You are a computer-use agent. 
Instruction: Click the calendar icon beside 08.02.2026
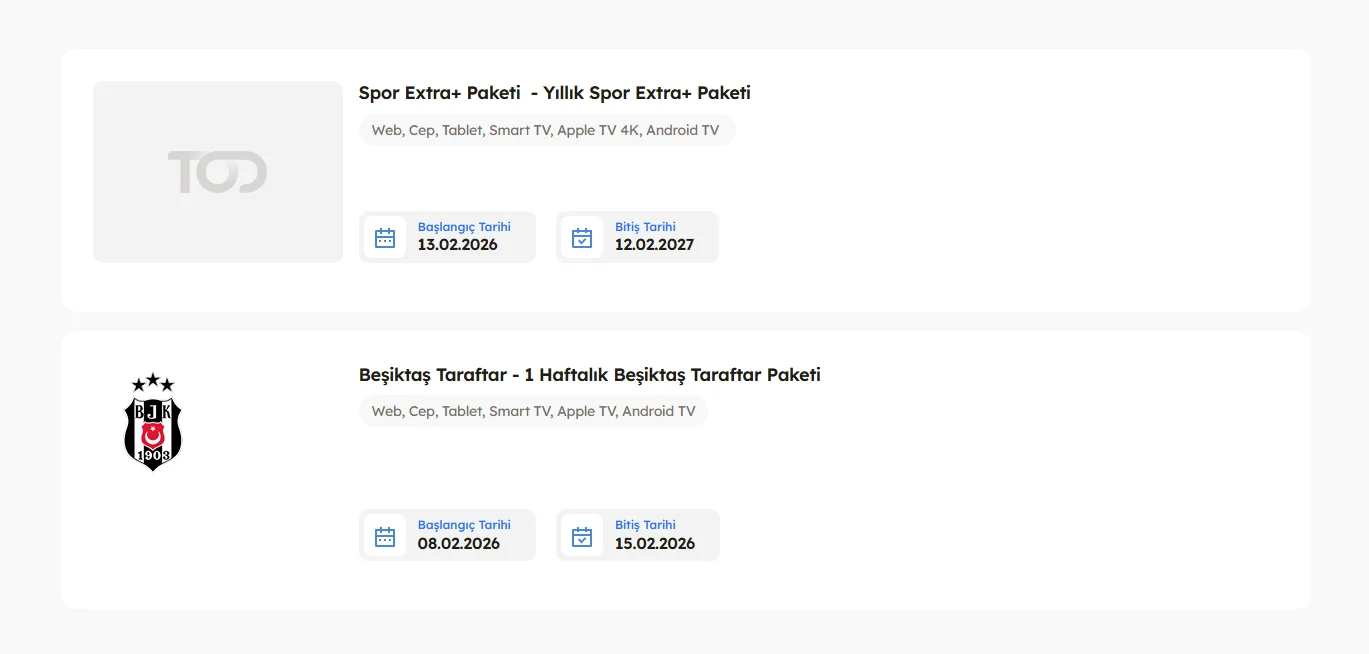click(x=385, y=537)
